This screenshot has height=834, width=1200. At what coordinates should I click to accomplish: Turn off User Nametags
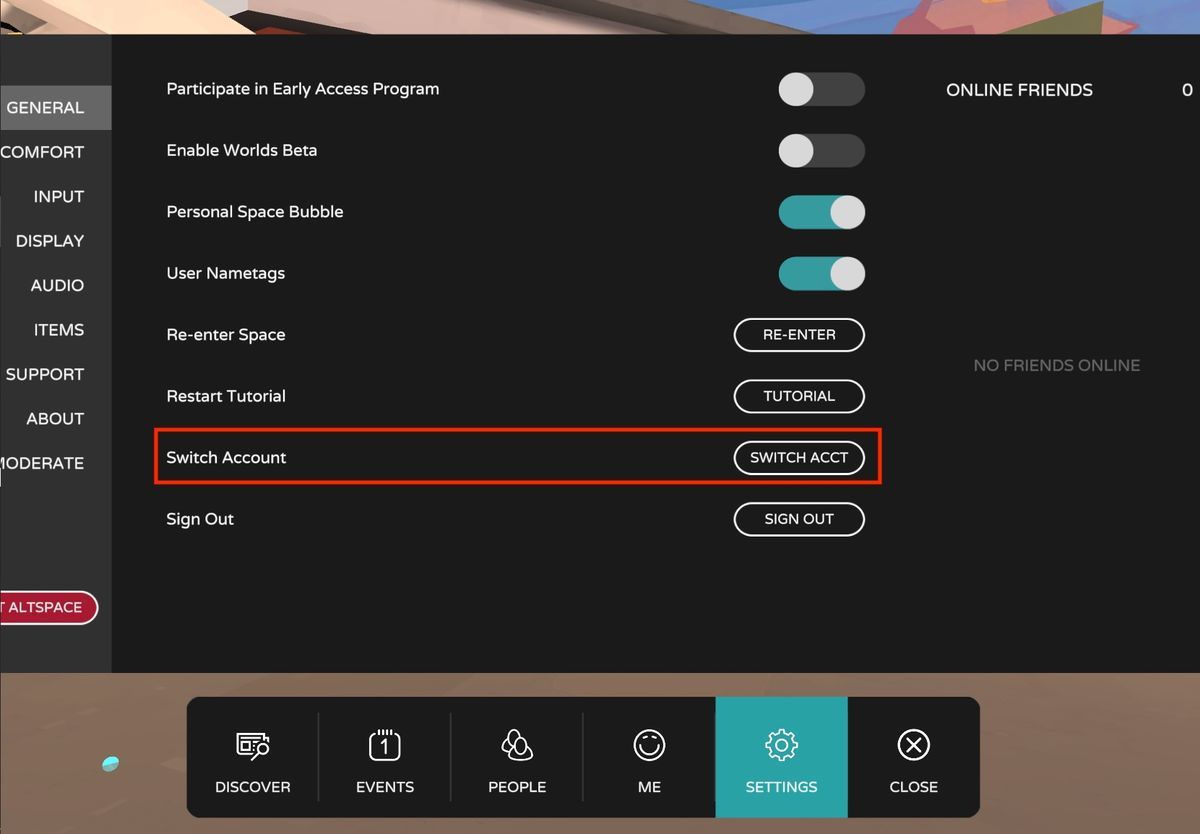pyautogui.click(x=820, y=273)
